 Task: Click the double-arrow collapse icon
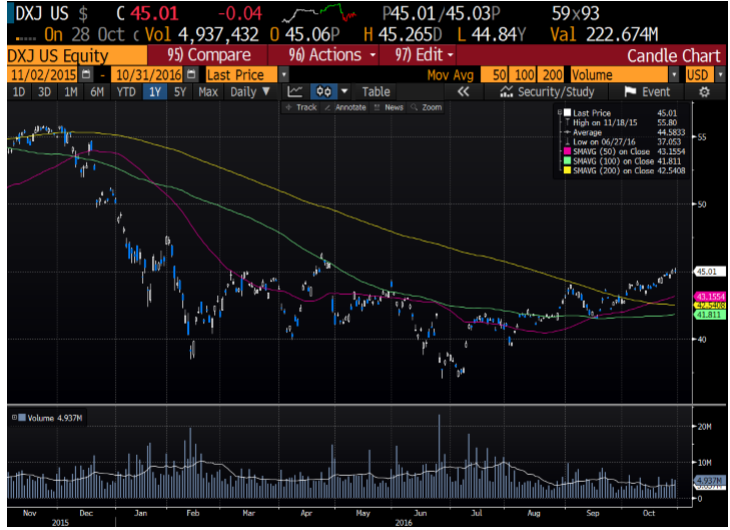point(463,92)
